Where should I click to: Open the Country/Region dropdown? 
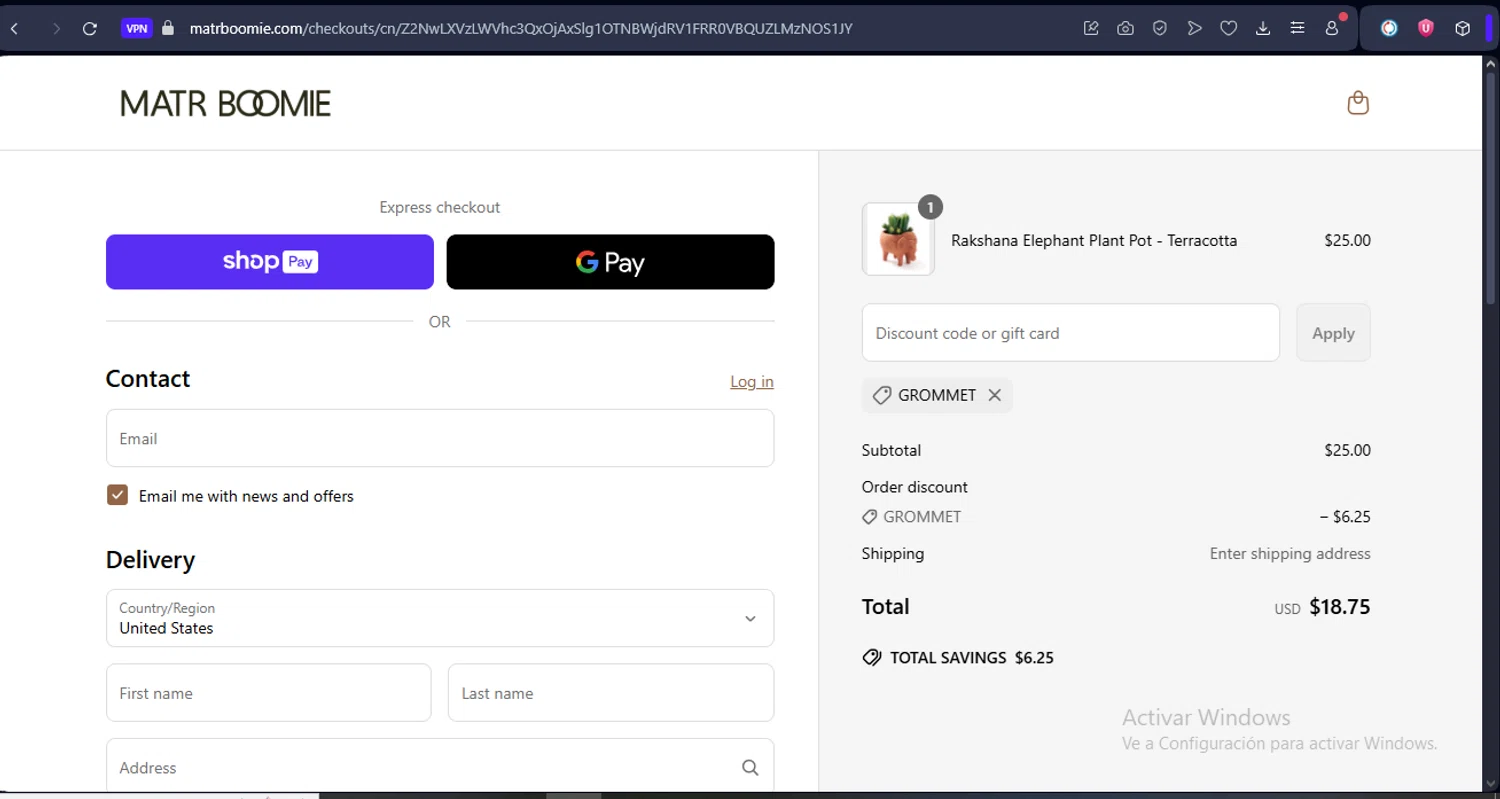[x=440, y=618]
